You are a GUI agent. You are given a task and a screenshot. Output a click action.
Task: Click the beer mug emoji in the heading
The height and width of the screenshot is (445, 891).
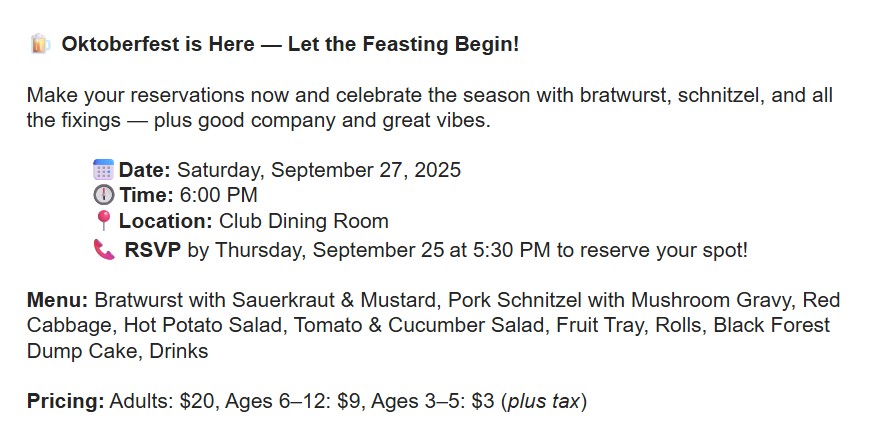click(x=40, y=44)
